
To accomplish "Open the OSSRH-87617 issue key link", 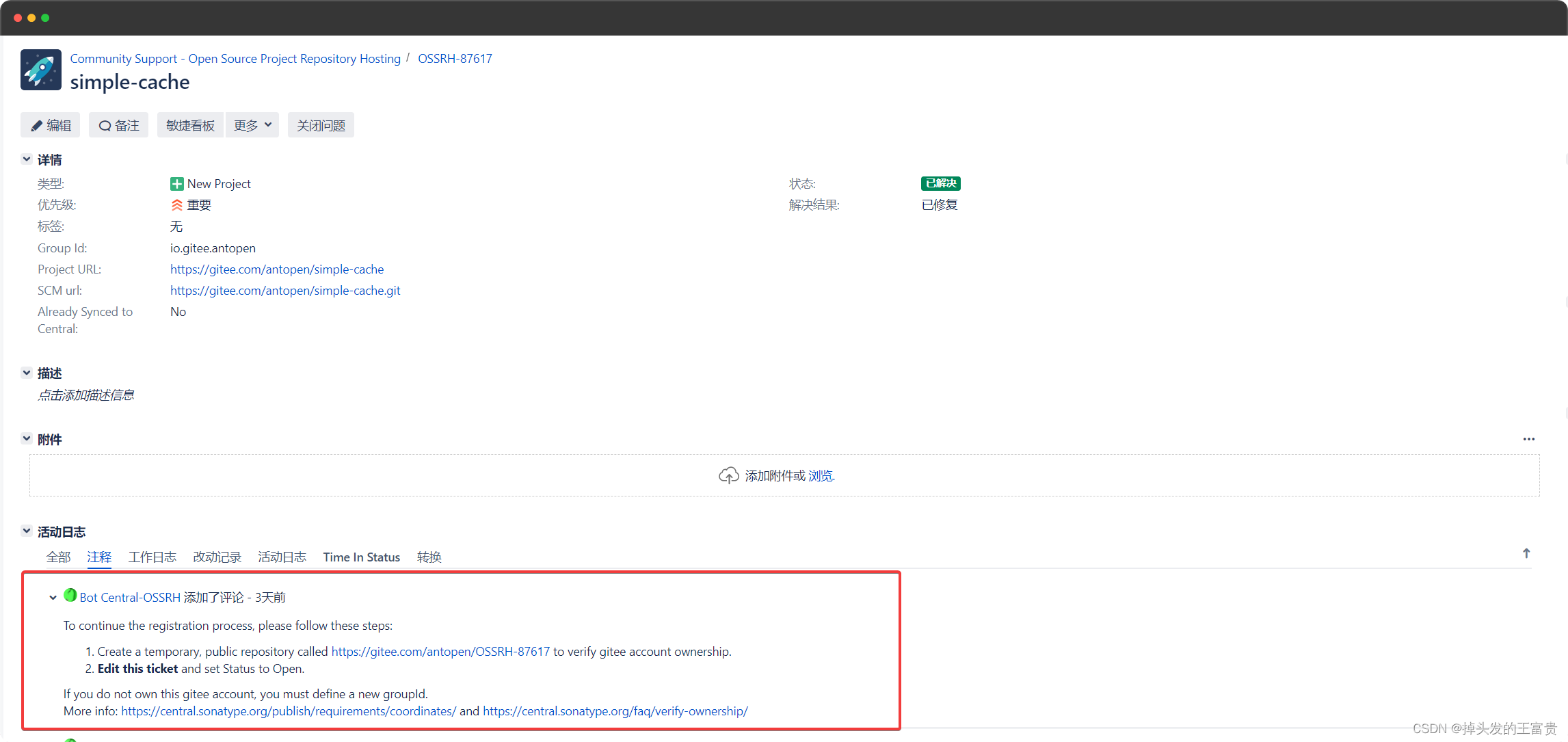I will (x=455, y=59).
